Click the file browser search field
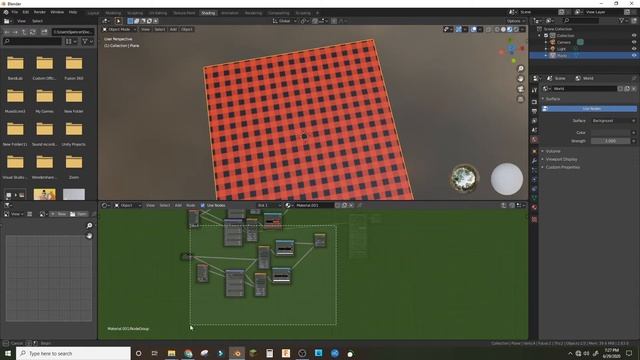Viewport: 640px width, 360px height. [x=32, y=41]
